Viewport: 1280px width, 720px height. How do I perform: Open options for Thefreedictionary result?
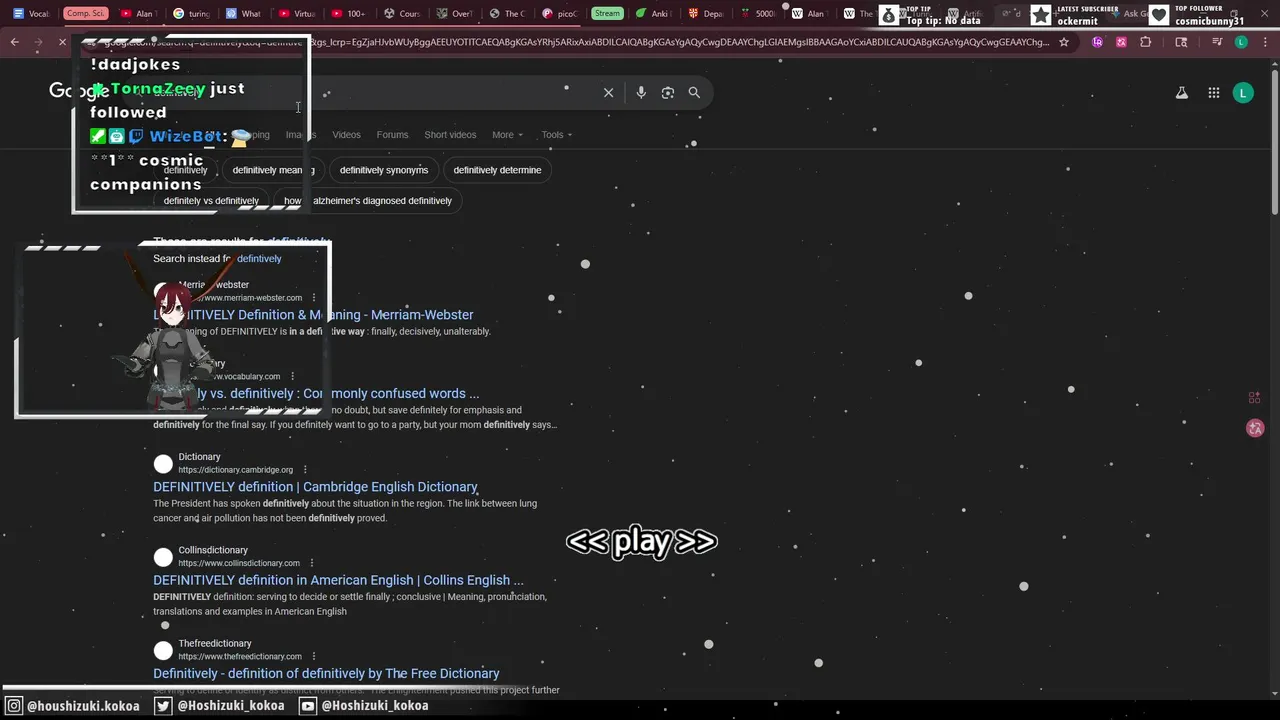313,656
